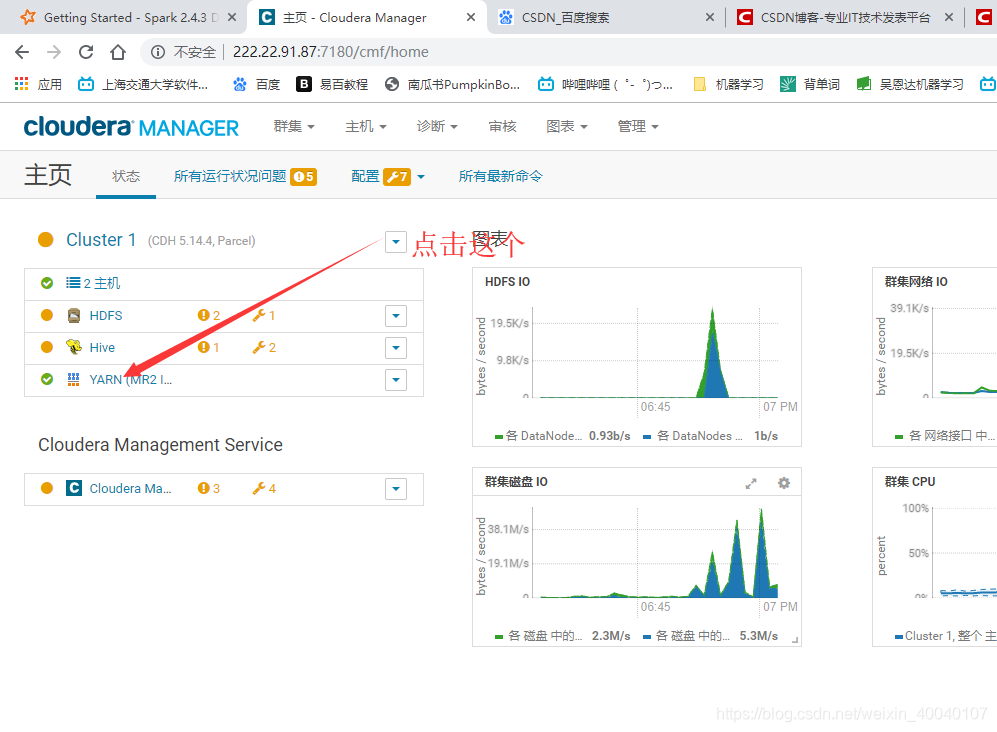Open Hive configuration wrench issues 2
Image resolution: width=997 pixels, height=732 pixels.
264,347
